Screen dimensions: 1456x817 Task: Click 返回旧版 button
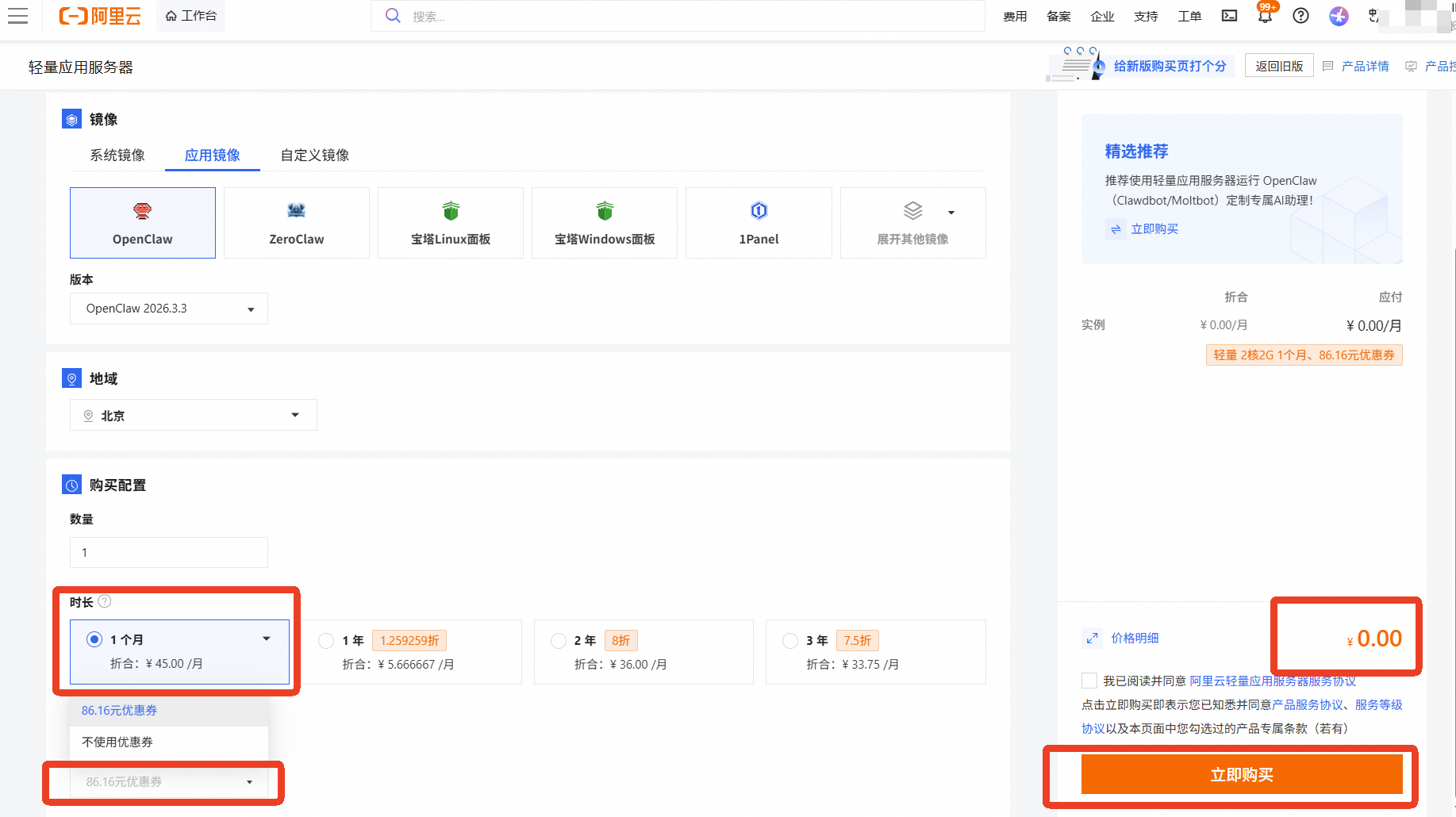point(1279,66)
